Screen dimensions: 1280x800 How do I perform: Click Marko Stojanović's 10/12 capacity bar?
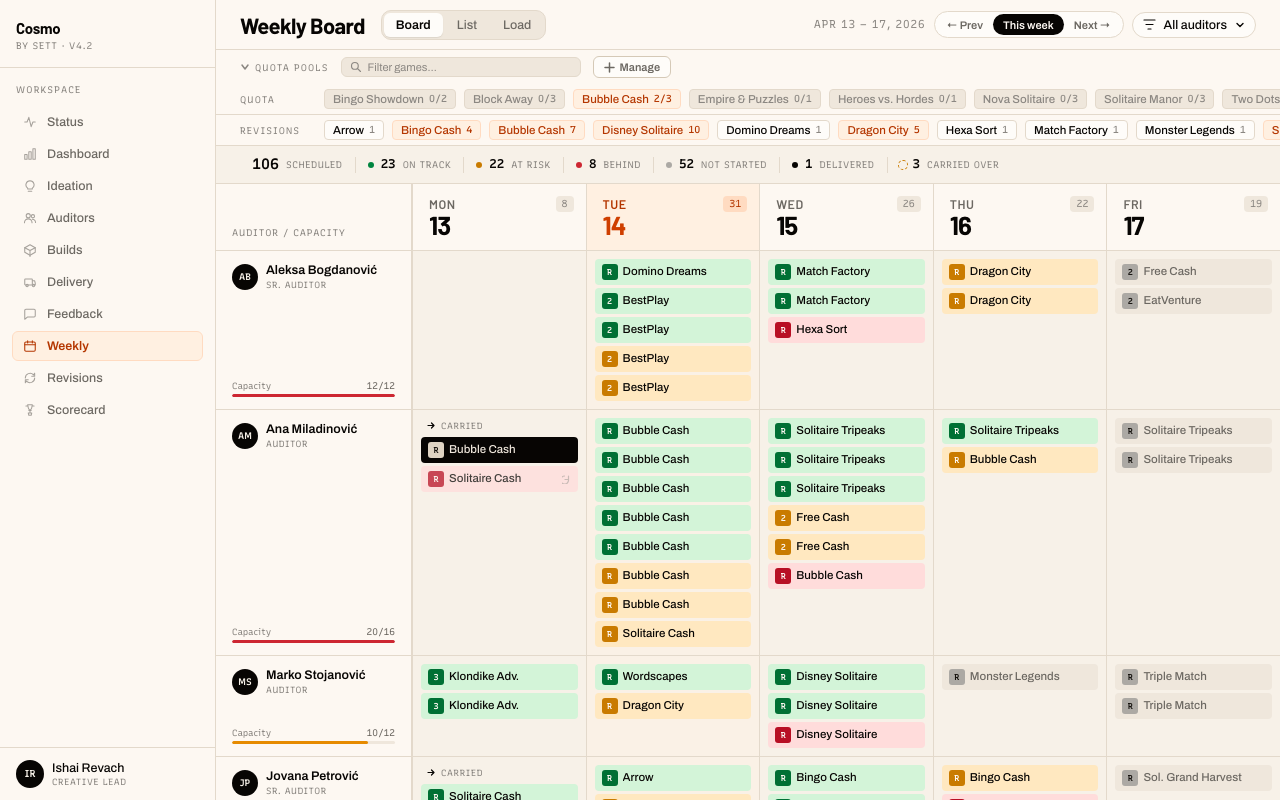[x=313, y=742]
